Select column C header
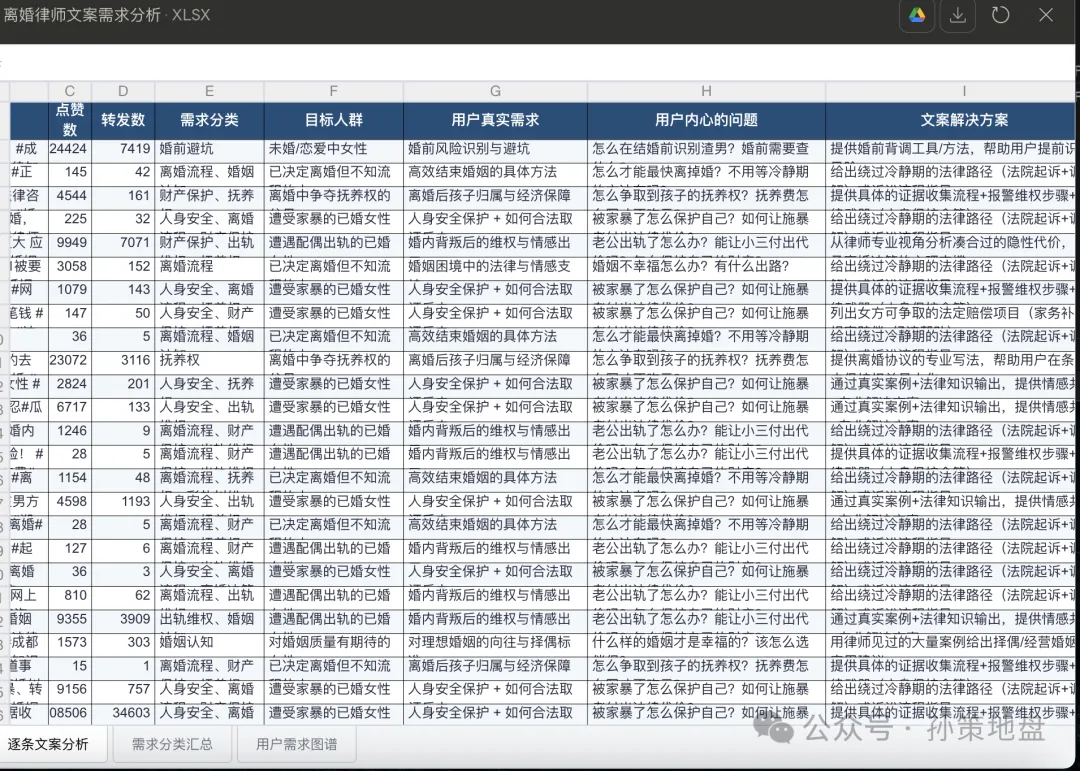Screen dimensions: 1080x771 coord(69,91)
